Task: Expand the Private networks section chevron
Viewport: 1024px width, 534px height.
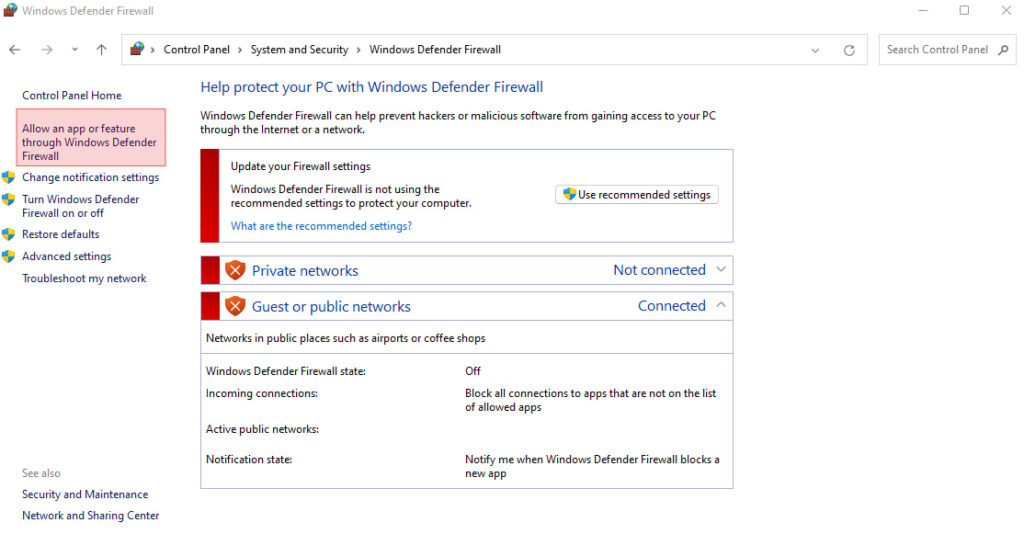Action: [721, 270]
